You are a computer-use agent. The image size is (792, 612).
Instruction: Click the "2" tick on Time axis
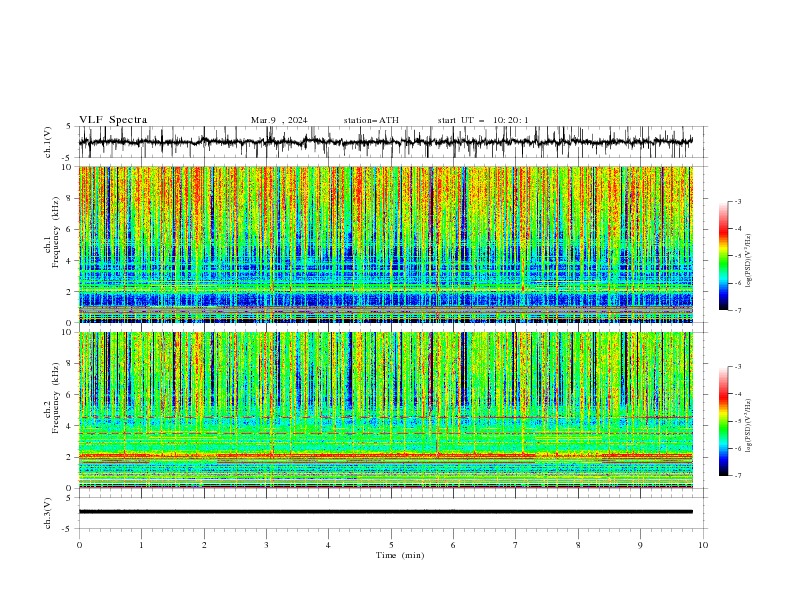pos(204,545)
